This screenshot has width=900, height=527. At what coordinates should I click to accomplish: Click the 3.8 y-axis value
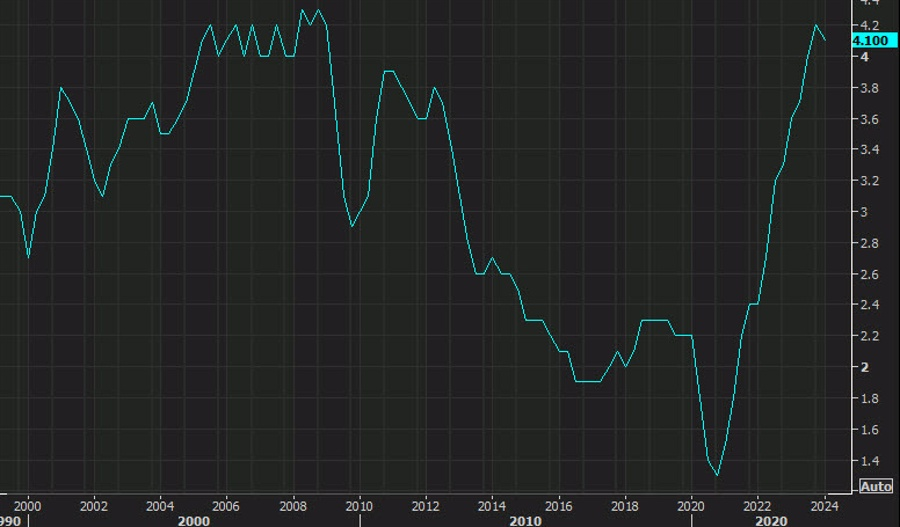(x=868, y=88)
